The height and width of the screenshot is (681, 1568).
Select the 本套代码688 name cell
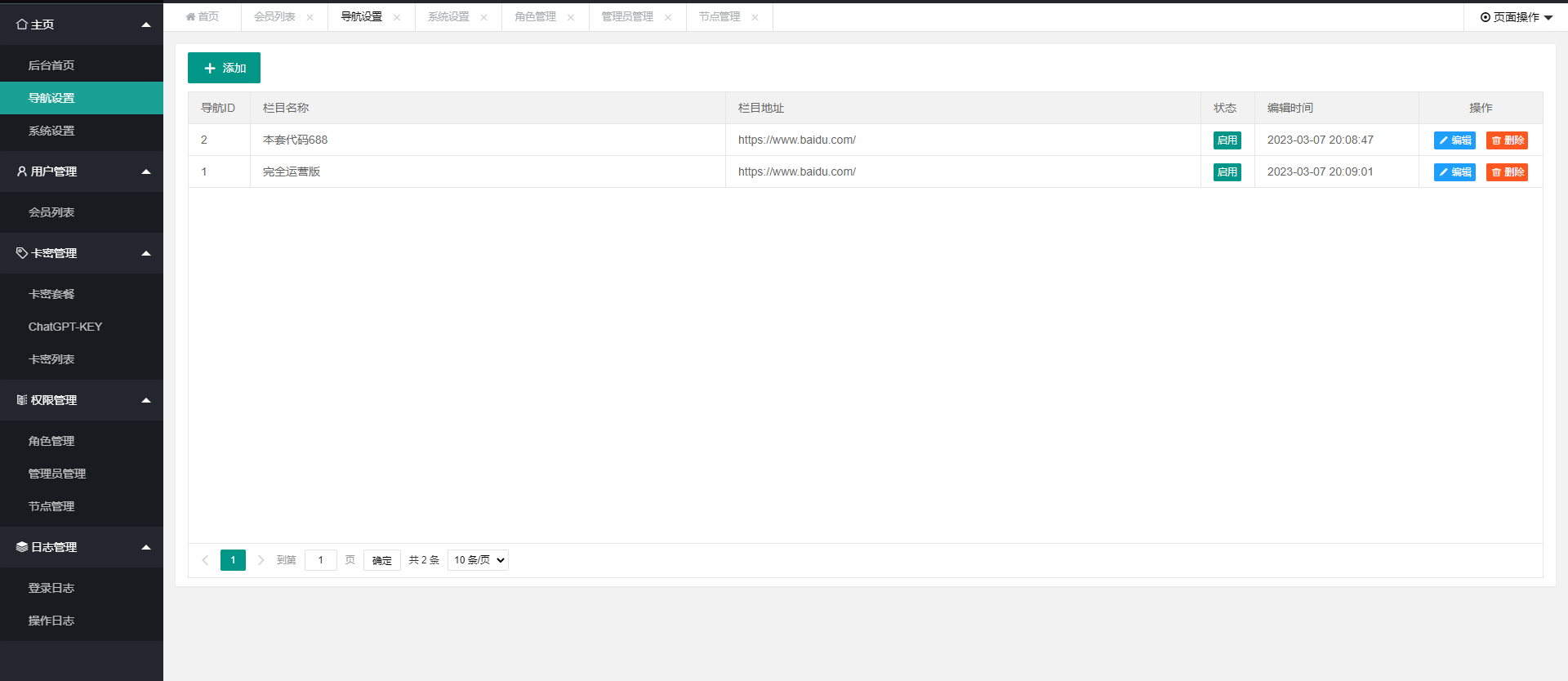click(x=488, y=140)
